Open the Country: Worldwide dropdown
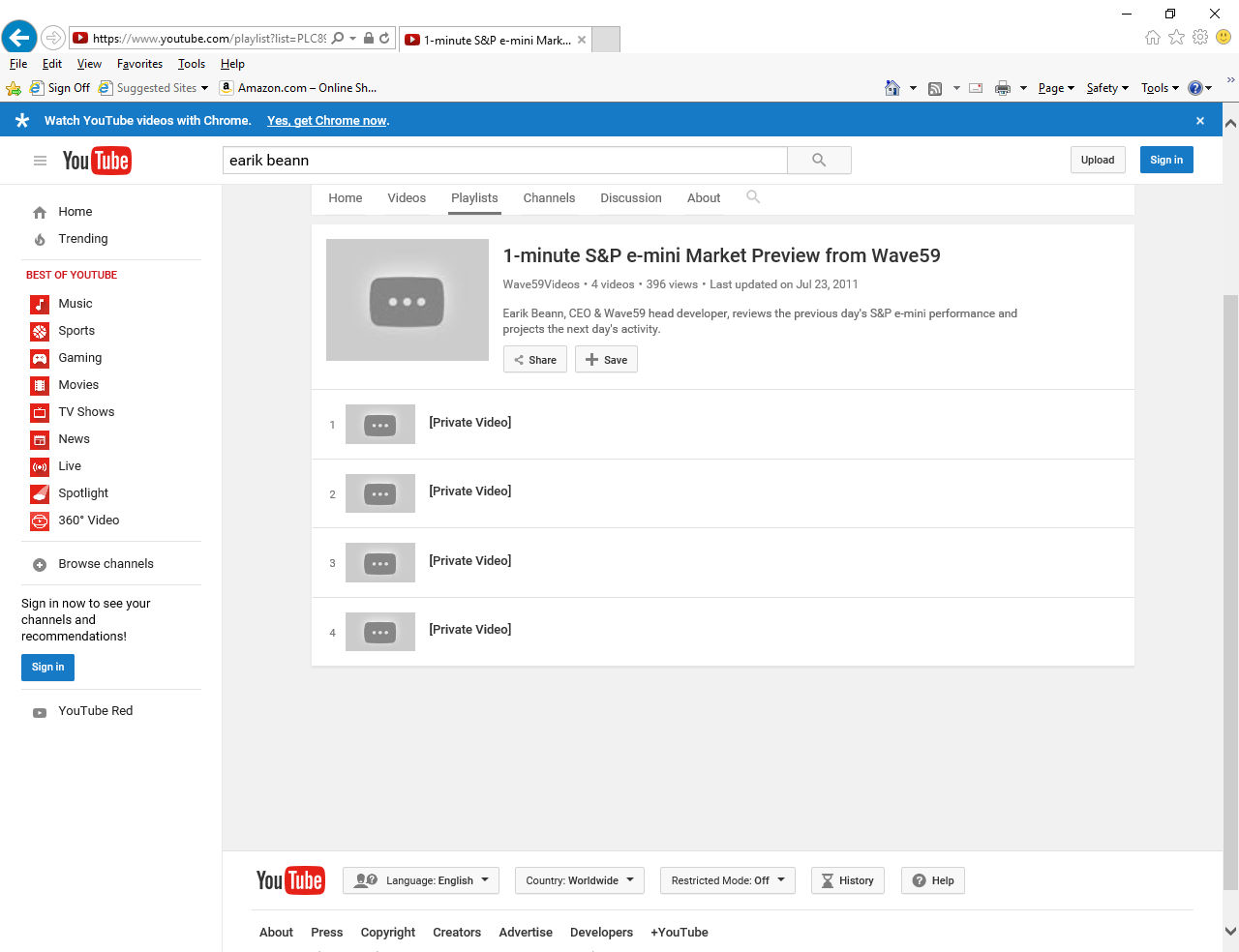The image size is (1239, 952). (579, 880)
